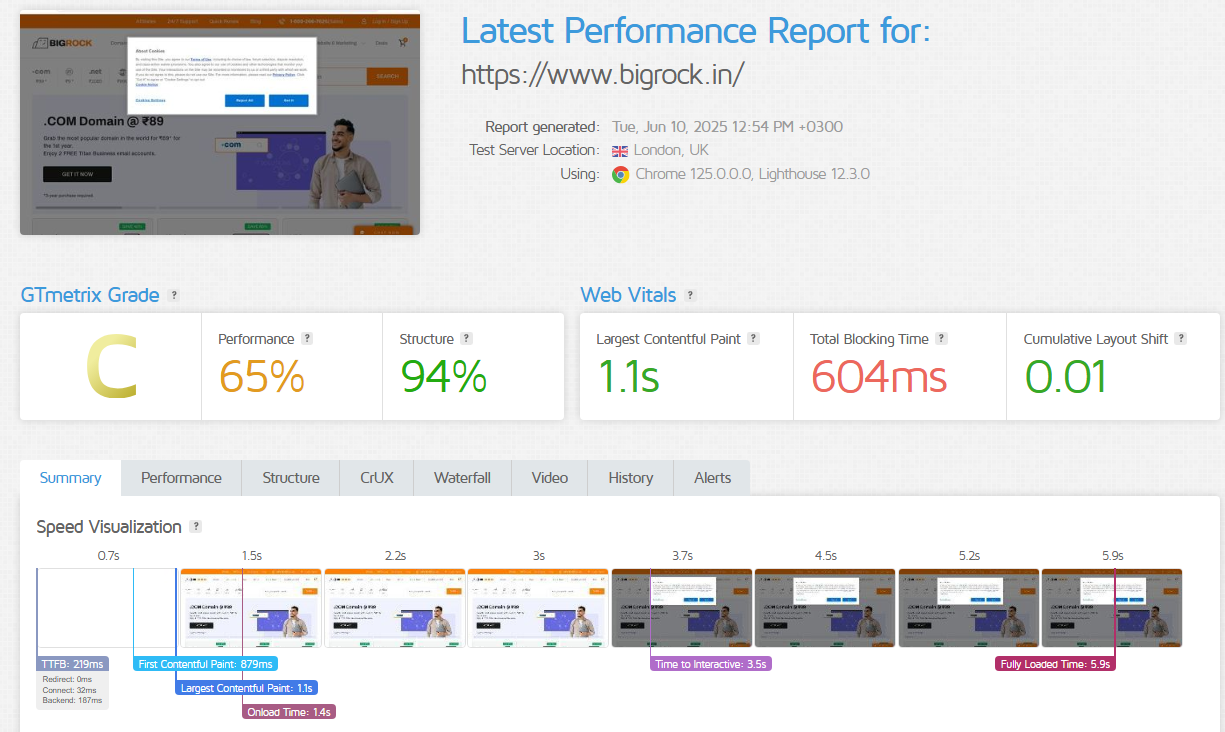Click the 0.01 layout shift value

click(x=1066, y=377)
